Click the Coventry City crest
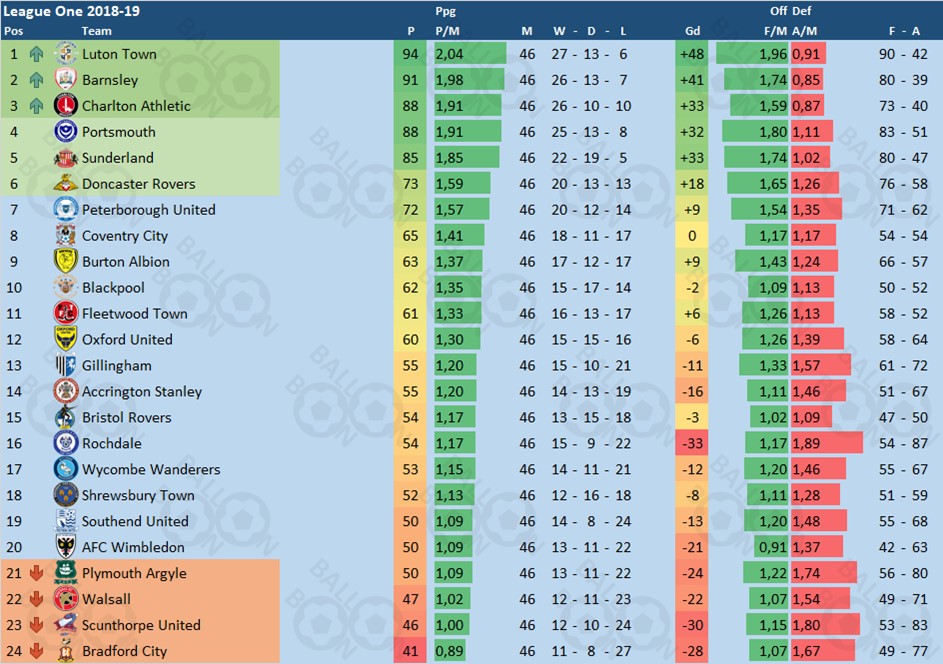Screen dimensions: 943x664 pos(66,236)
